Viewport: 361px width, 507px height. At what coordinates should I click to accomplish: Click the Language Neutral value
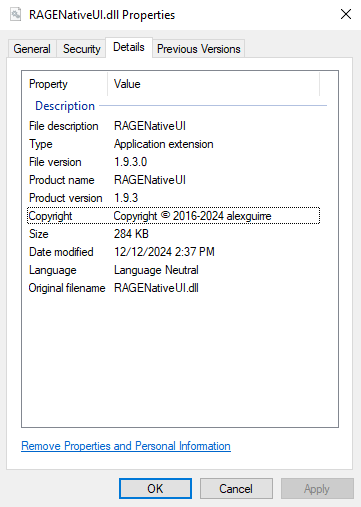click(156, 270)
